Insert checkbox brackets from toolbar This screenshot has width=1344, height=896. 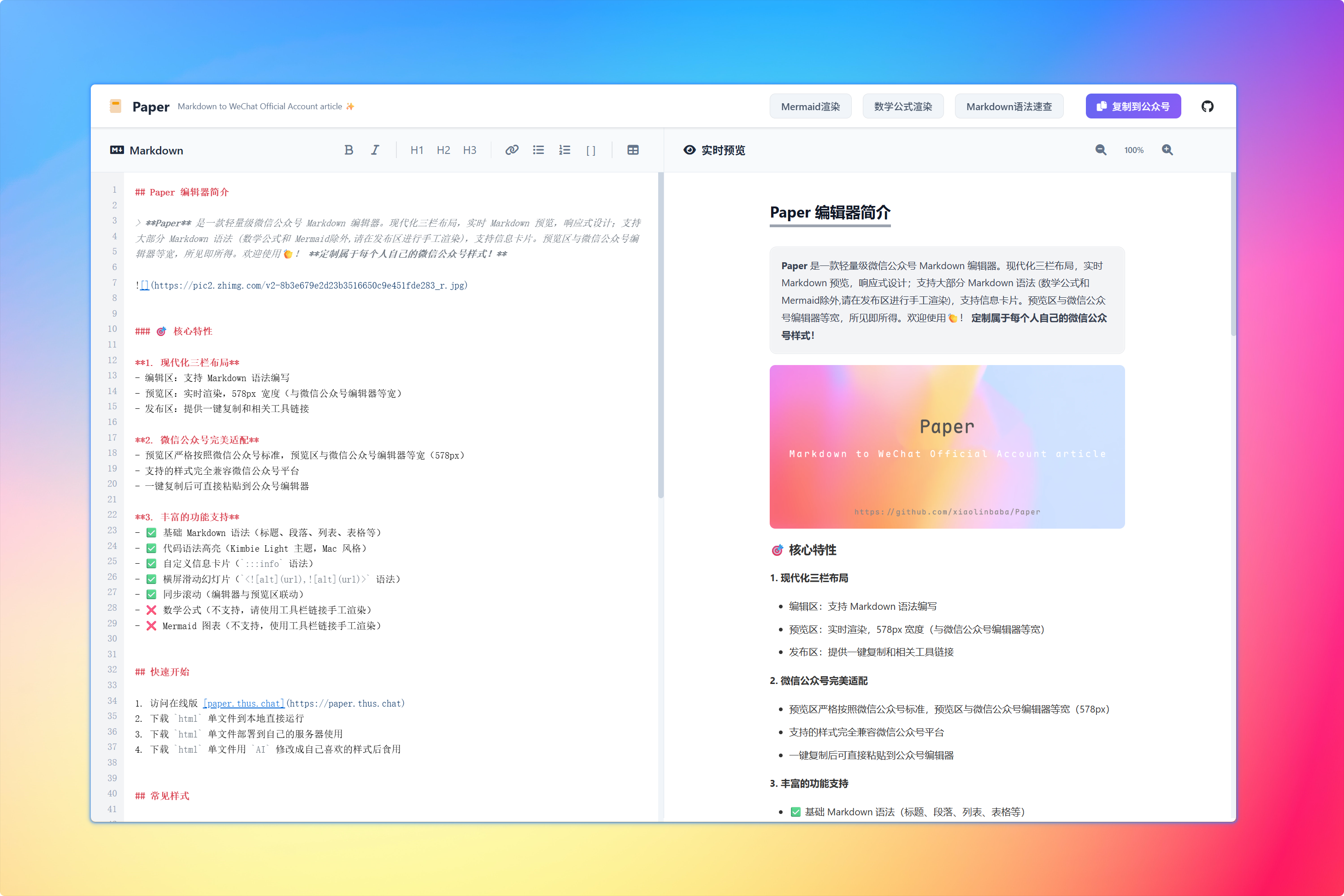tap(591, 150)
